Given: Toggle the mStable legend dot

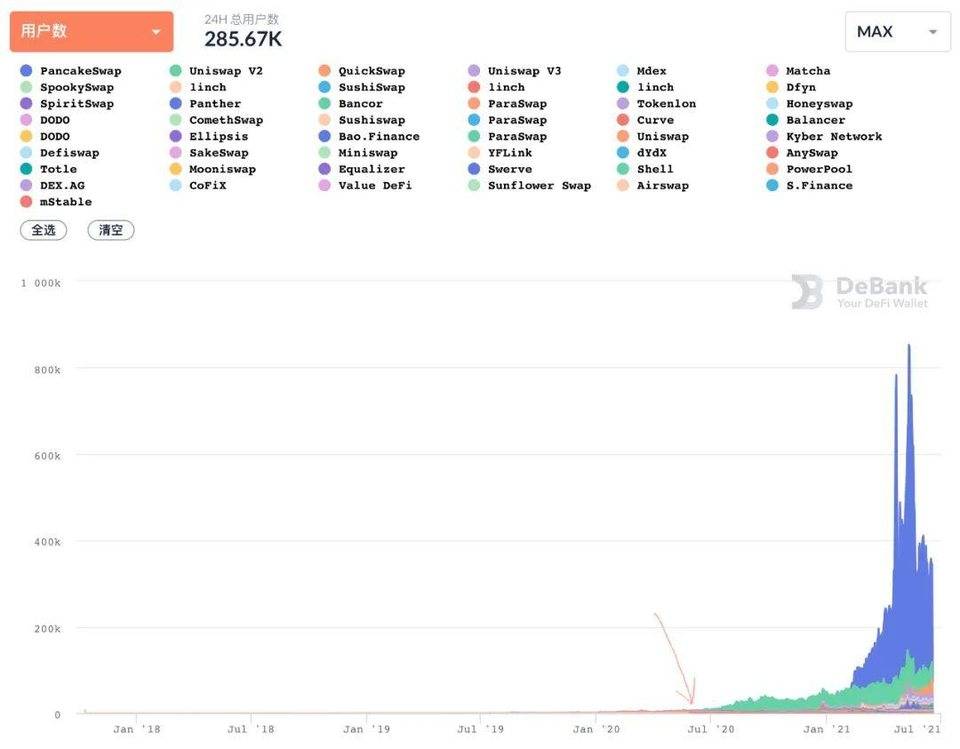Looking at the screenshot, I should [x=26, y=201].
